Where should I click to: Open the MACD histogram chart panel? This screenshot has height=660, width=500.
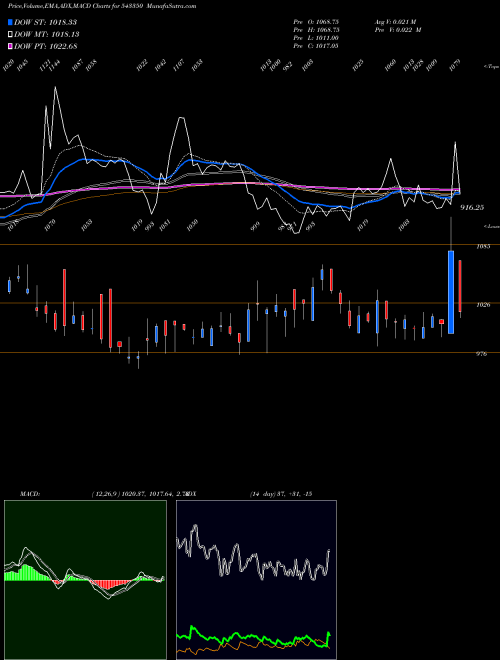(x=85, y=580)
